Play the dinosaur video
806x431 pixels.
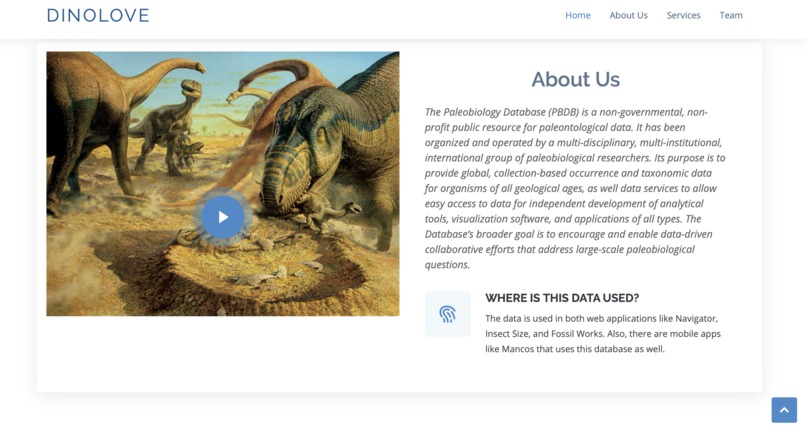click(x=223, y=217)
